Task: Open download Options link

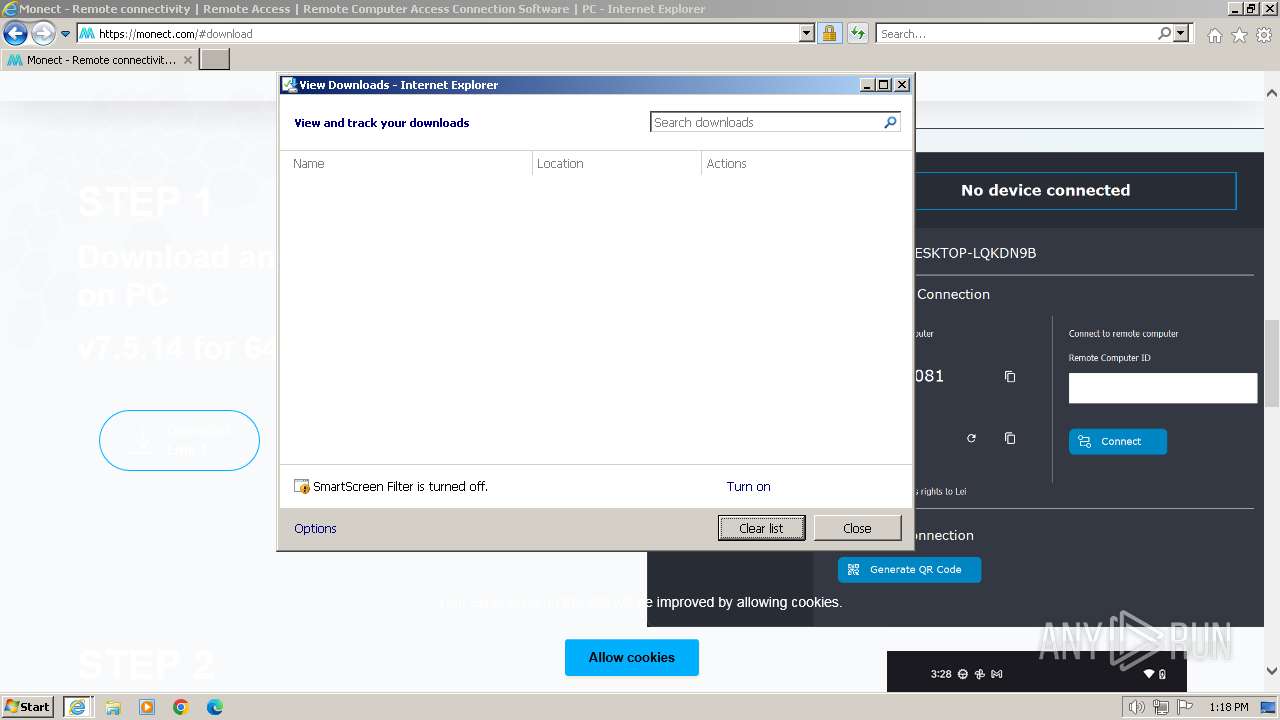Action: pos(315,528)
